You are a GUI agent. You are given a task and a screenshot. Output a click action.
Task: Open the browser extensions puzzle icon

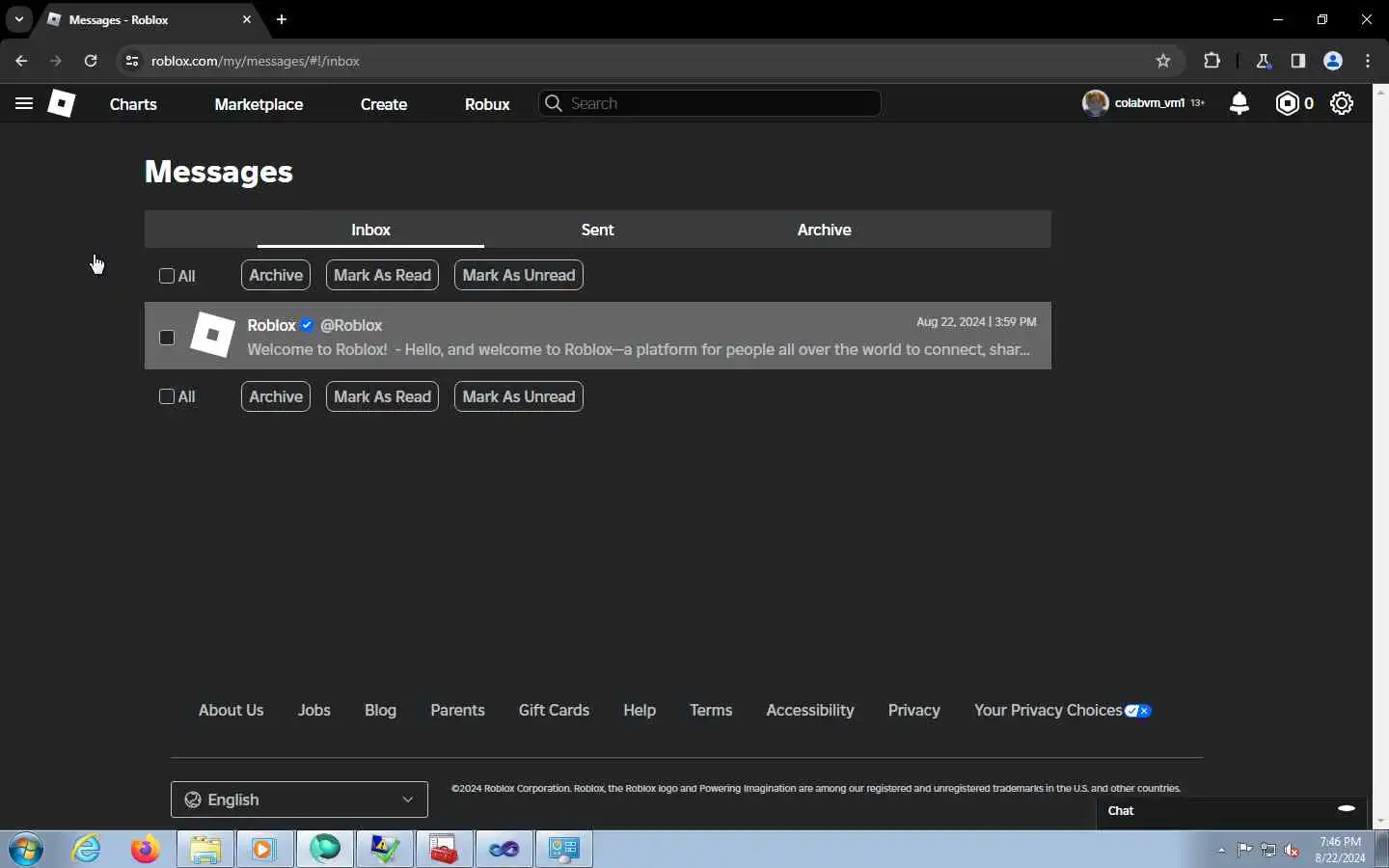[x=1212, y=61]
